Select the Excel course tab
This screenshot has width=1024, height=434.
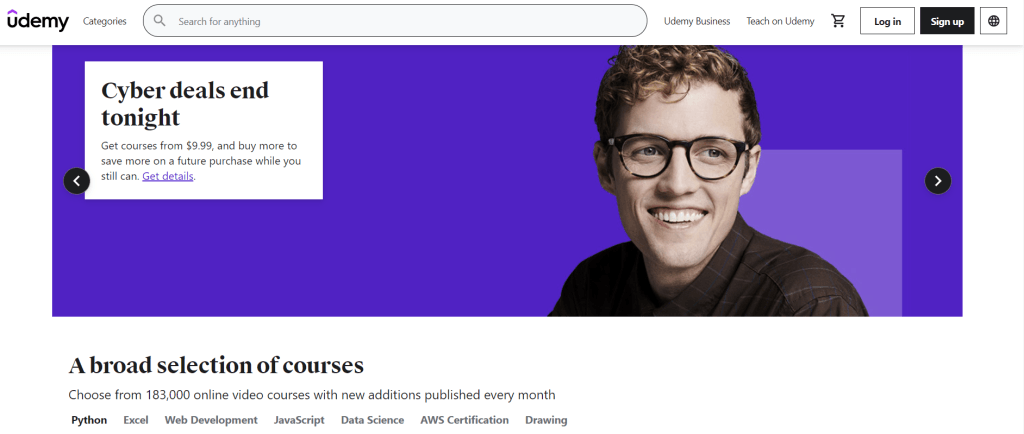coord(136,420)
